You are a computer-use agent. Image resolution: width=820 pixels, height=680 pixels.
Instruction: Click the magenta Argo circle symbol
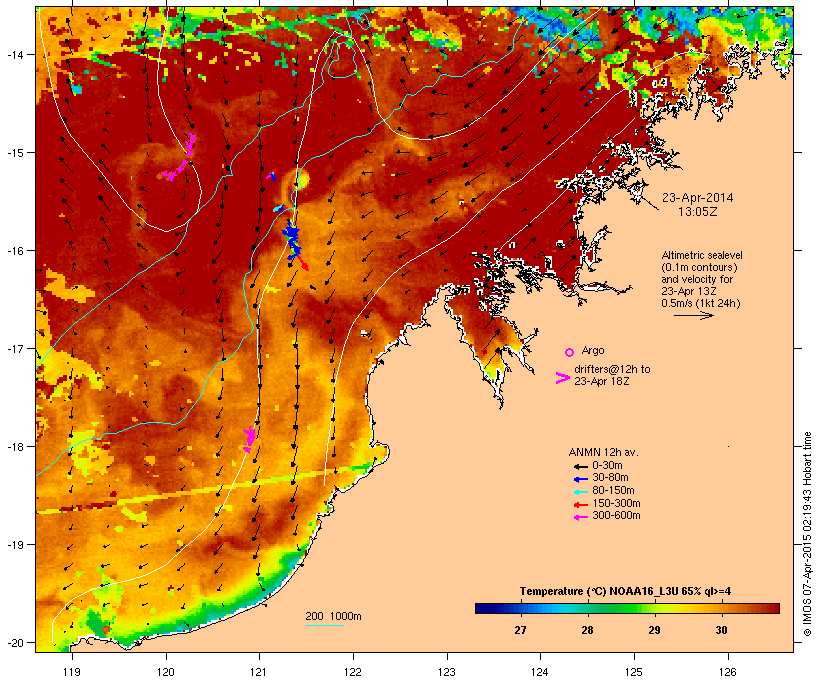570,352
